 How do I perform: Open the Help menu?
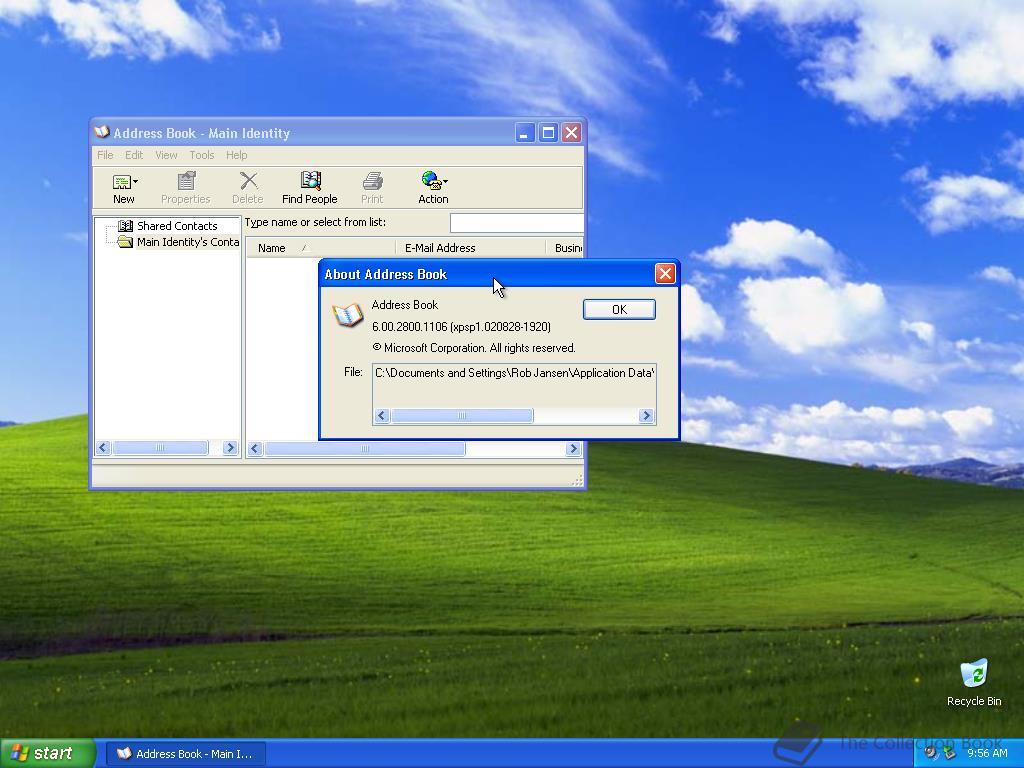coord(236,155)
